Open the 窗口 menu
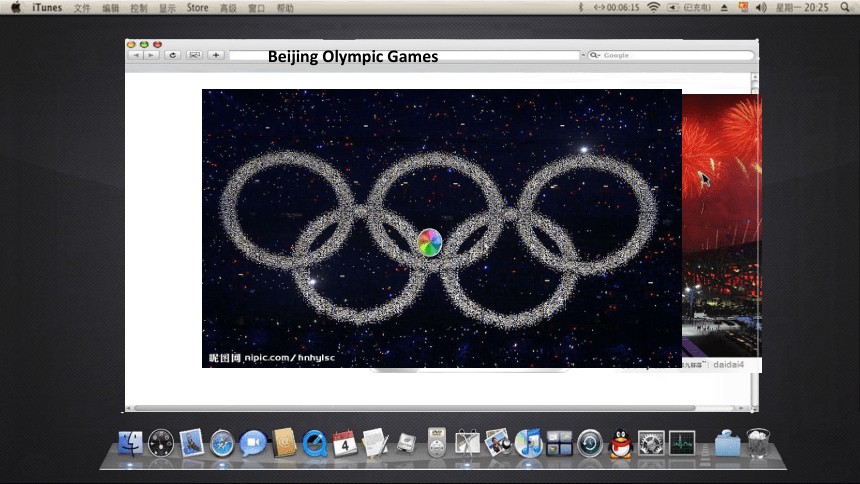Image resolution: width=860 pixels, height=484 pixels. (x=257, y=8)
